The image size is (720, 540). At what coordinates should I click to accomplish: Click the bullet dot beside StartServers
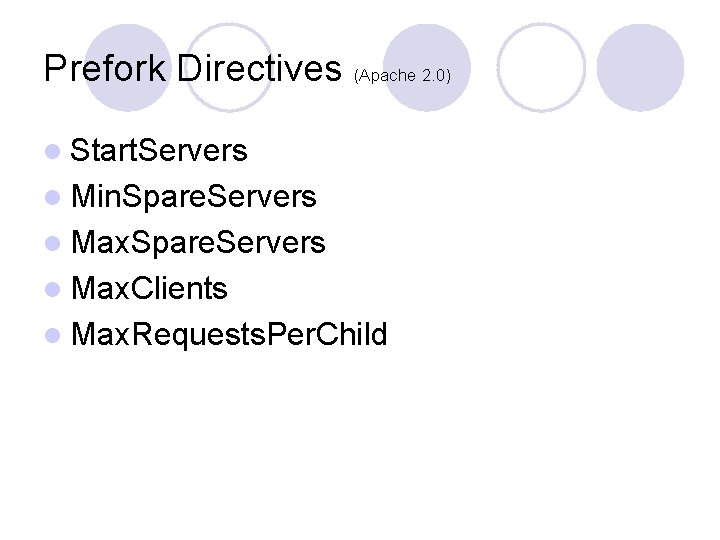53,152
